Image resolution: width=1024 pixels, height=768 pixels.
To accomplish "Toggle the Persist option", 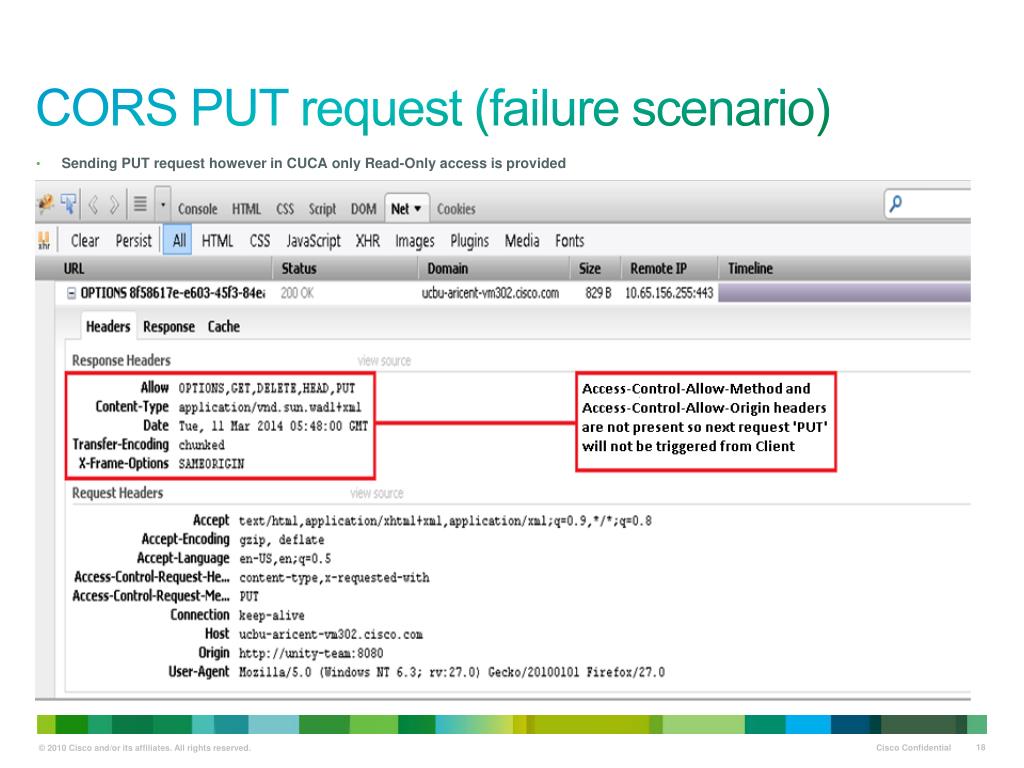I will click(133, 240).
